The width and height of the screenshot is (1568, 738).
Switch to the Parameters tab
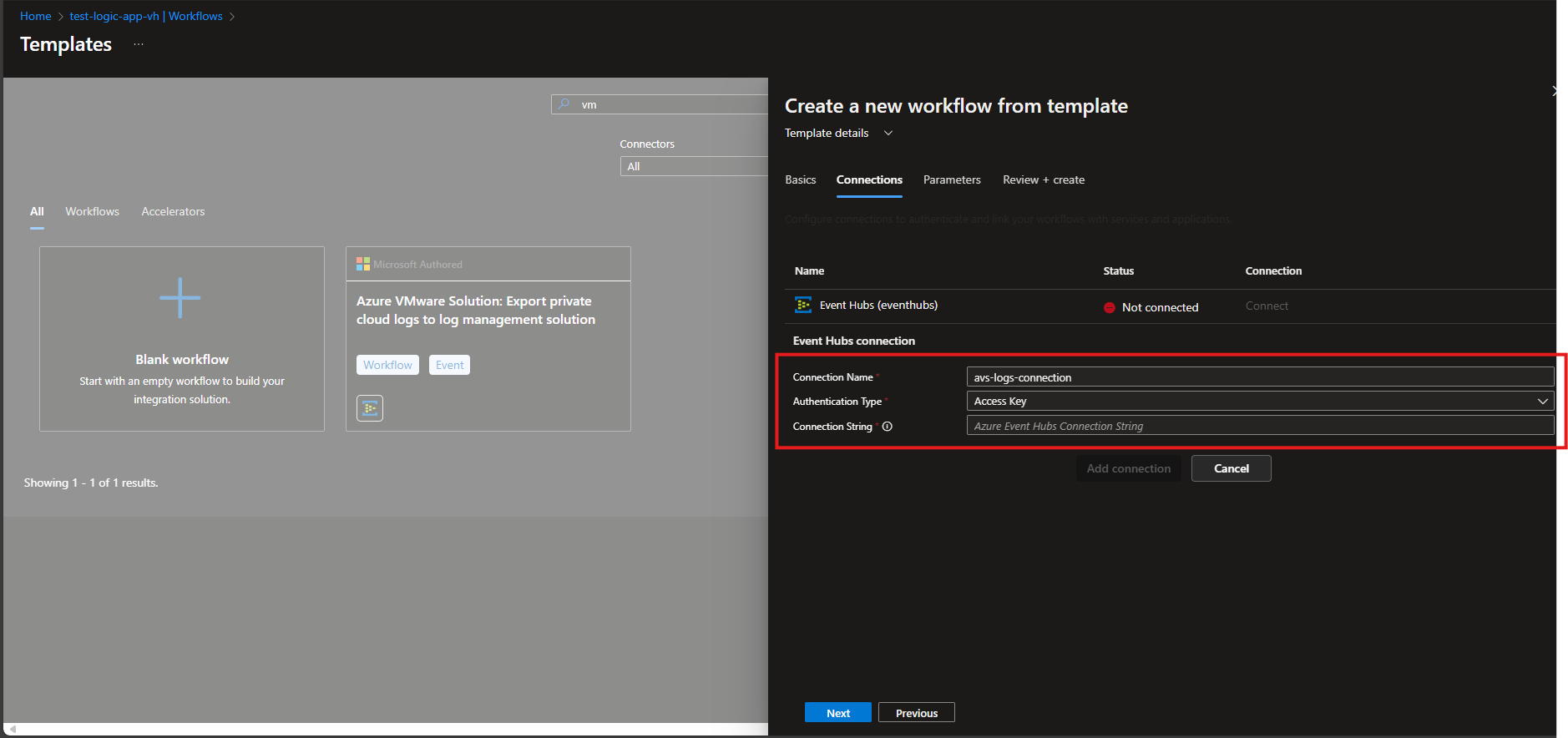[x=952, y=180]
